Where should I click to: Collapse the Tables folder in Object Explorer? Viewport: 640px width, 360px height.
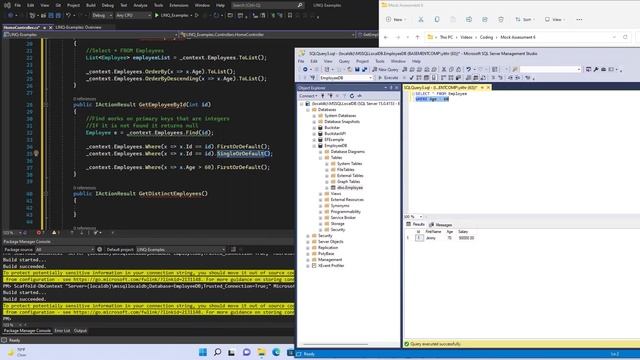click(x=321, y=158)
